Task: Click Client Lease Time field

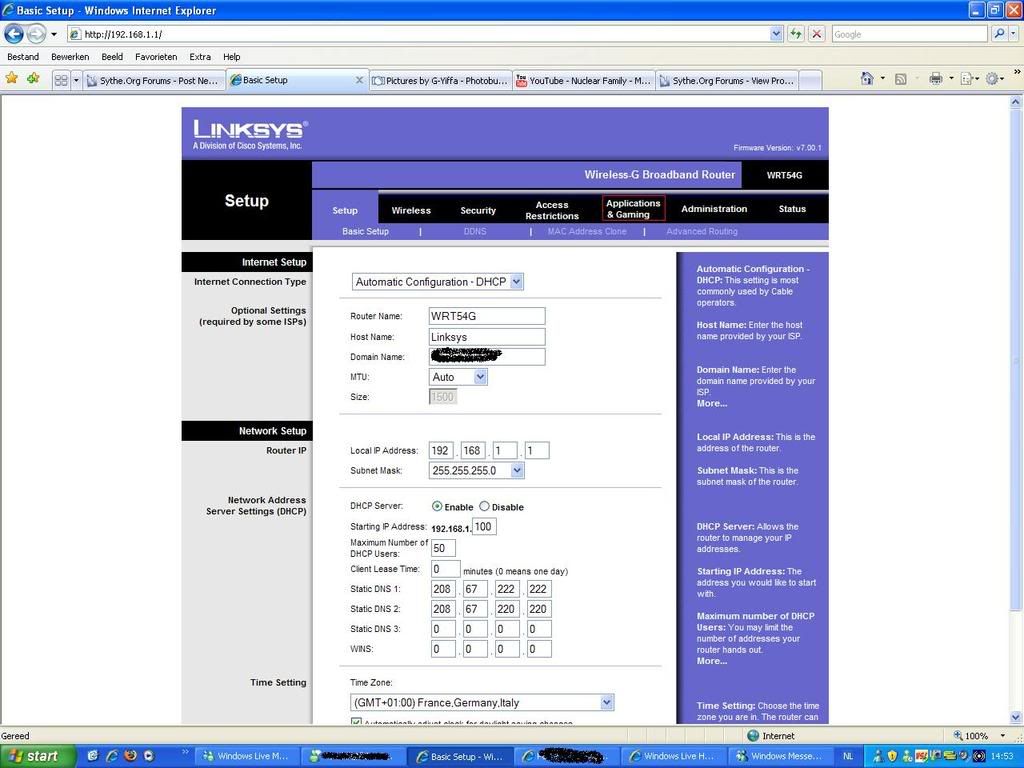Action: pos(445,569)
